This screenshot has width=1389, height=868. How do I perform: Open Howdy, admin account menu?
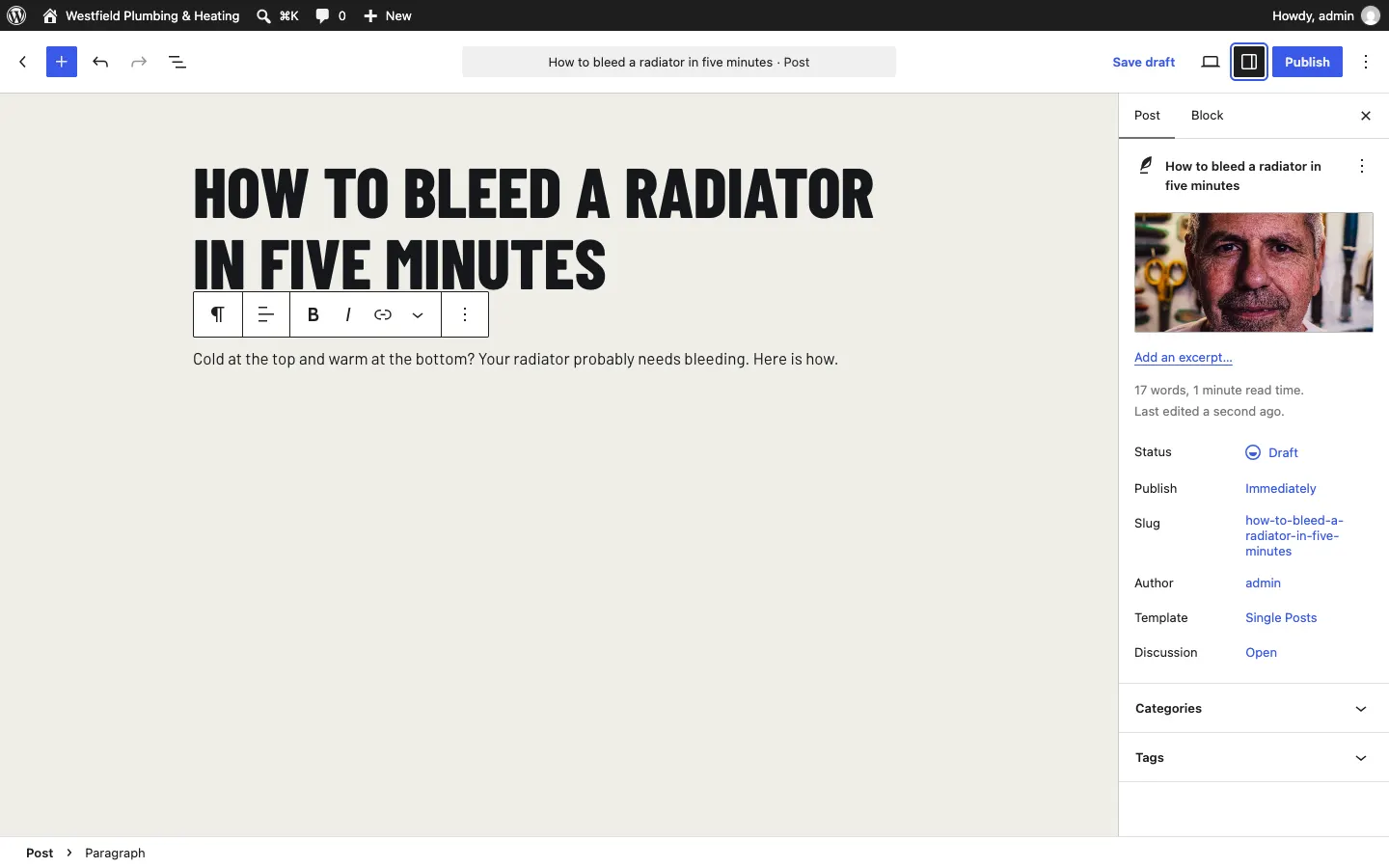click(1326, 15)
